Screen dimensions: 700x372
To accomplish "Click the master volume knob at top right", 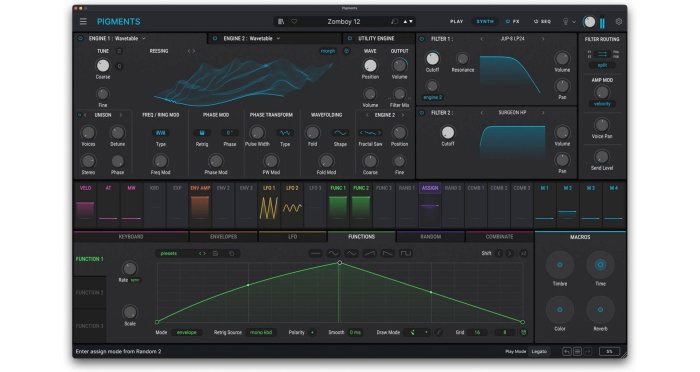I will [589, 21].
